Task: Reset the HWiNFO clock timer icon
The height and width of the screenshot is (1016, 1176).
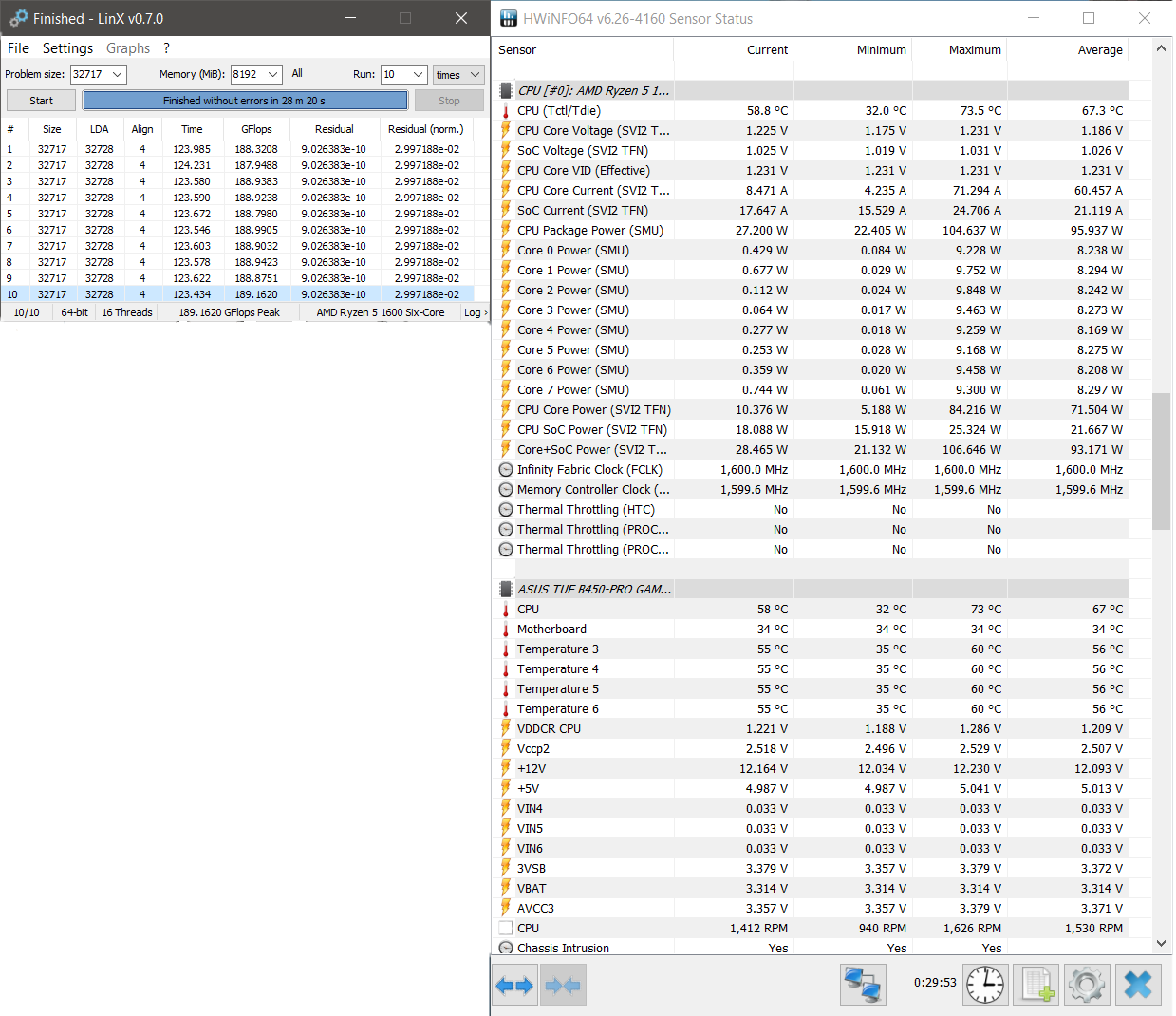Action: 985,985
